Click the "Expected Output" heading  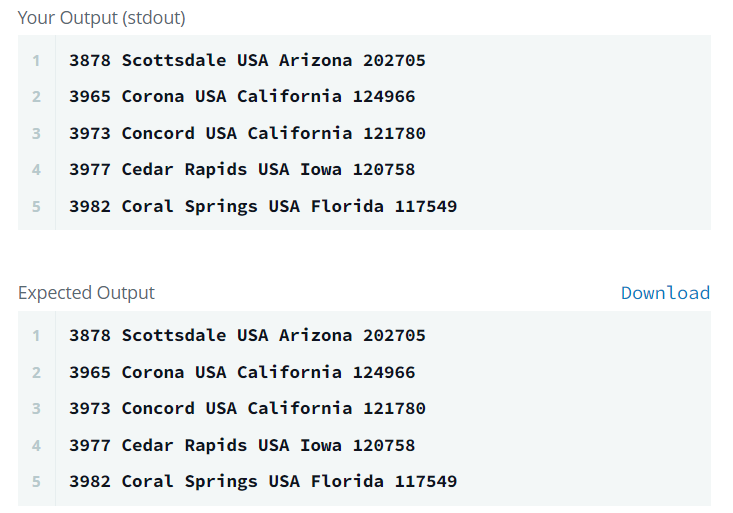pyautogui.click(x=86, y=293)
